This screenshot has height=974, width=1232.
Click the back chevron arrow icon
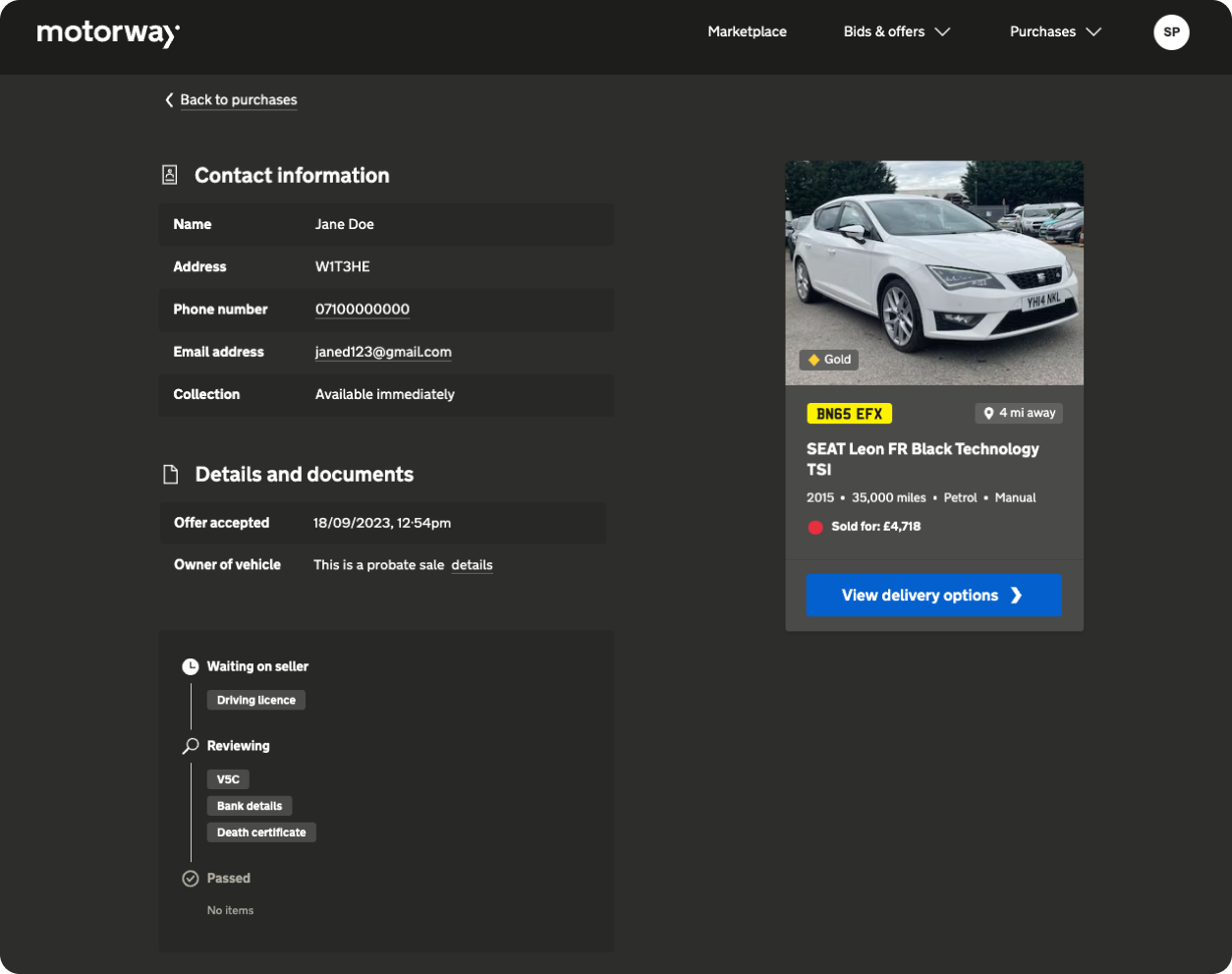pos(169,100)
